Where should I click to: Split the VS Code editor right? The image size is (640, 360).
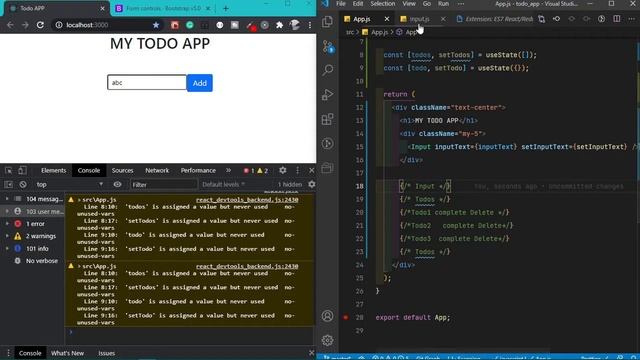point(617,19)
